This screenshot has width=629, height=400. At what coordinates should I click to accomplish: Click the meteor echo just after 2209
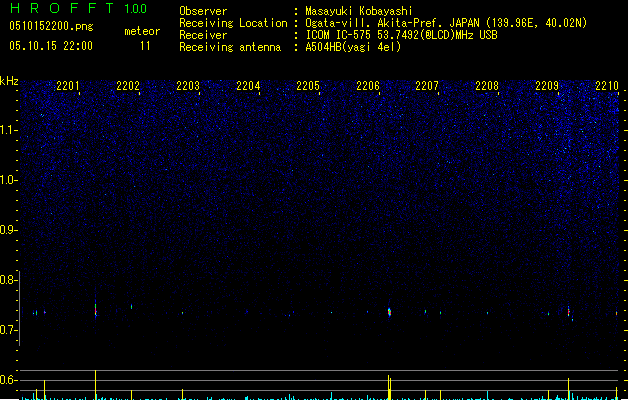click(x=568, y=311)
